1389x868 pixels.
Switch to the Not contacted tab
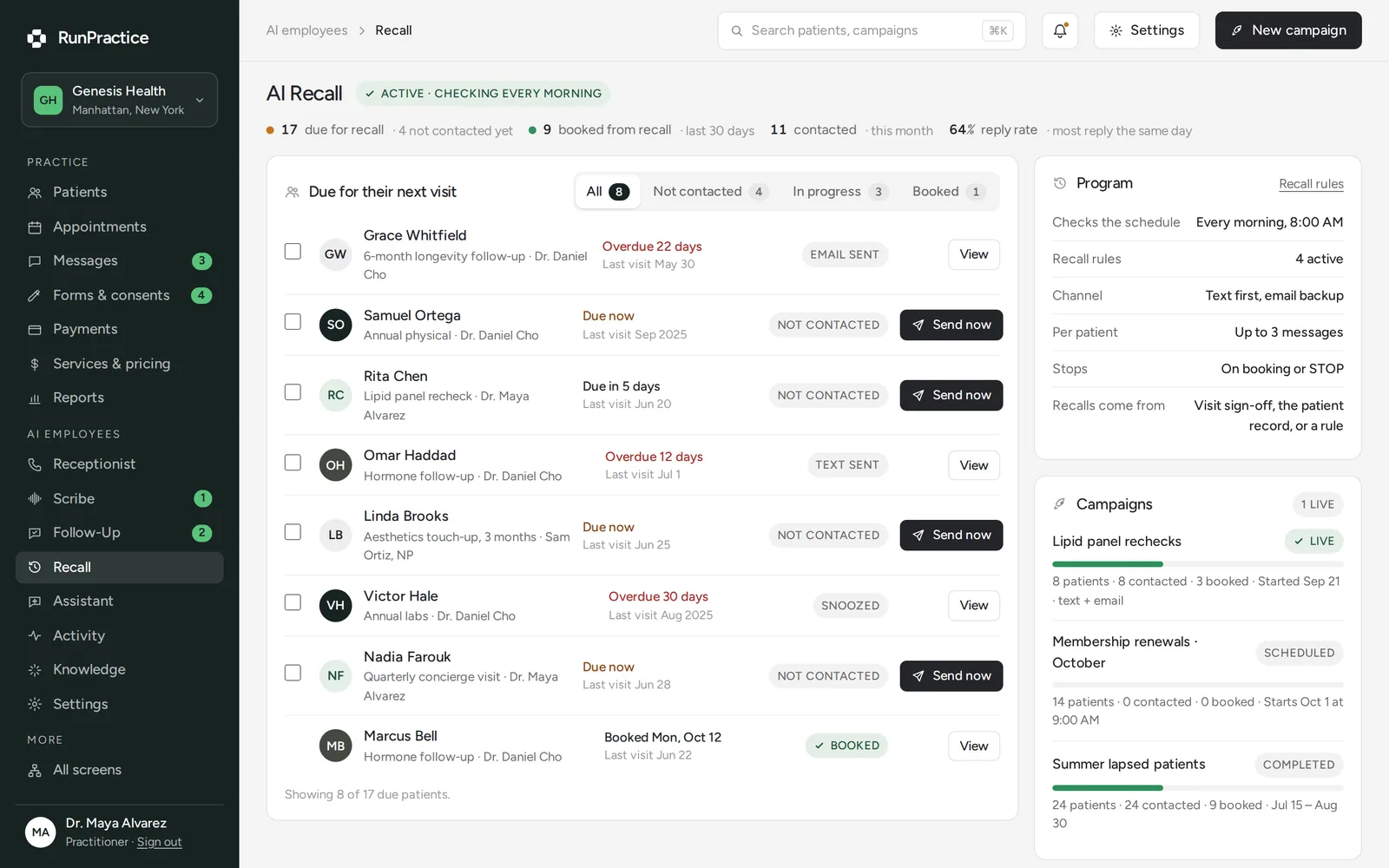point(710,192)
